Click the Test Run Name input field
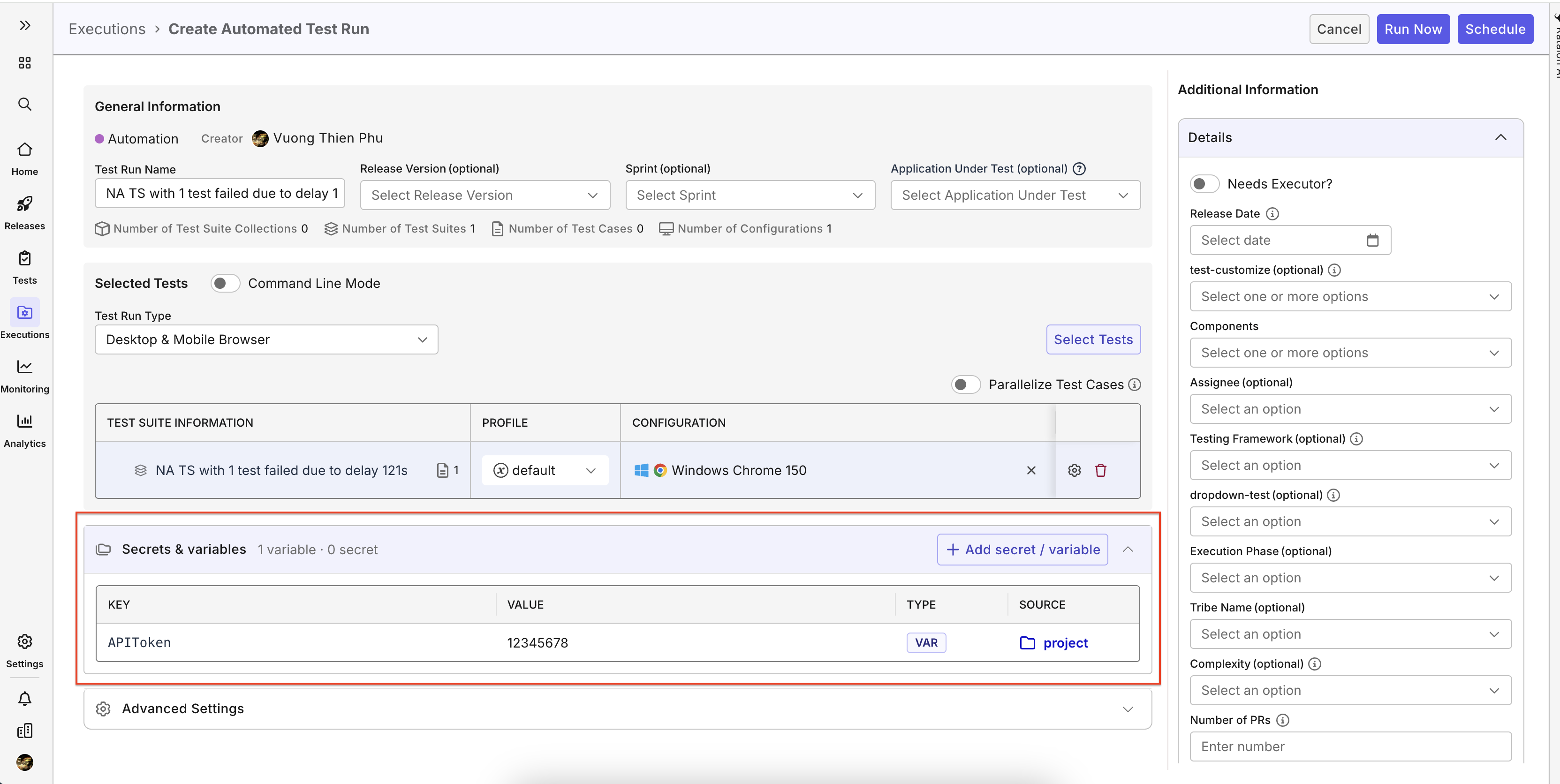 (x=220, y=193)
